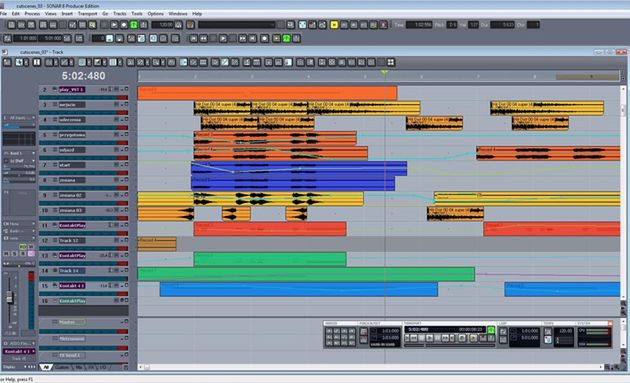This screenshot has width=630, height=383.
Task: Click the Time field in the event toolbar
Action: point(419,25)
